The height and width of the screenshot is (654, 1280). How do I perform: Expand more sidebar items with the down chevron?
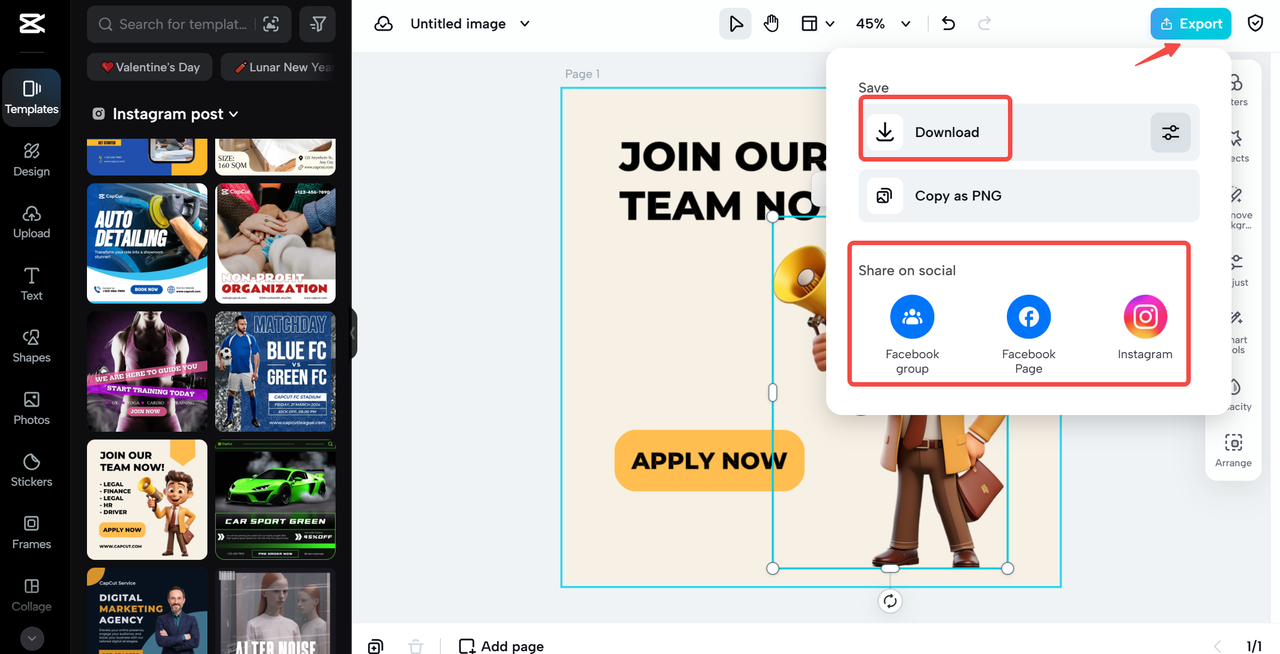click(x=31, y=638)
